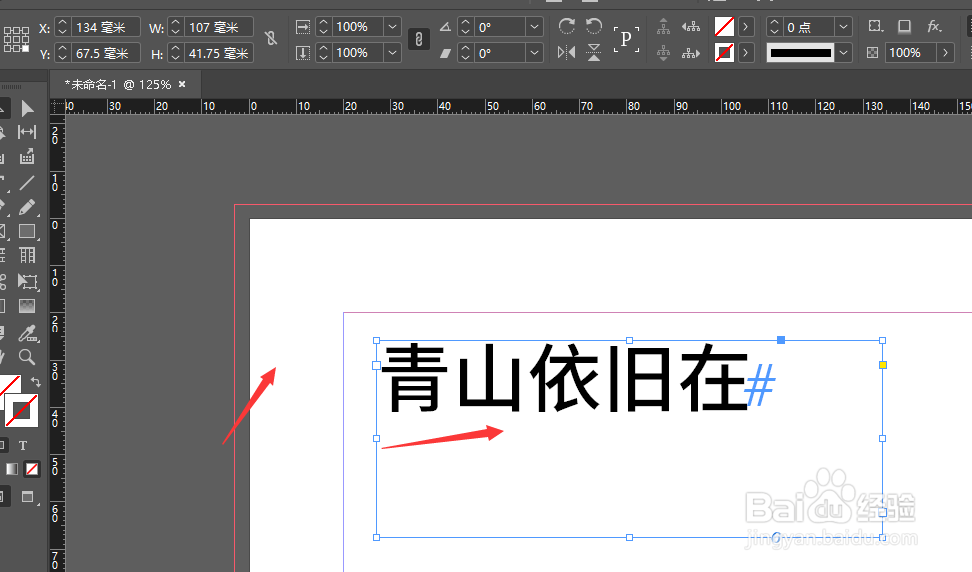The image size is (972, 572).
Task: Open the scale X percentage dropdown
Action: click(392, 27)
